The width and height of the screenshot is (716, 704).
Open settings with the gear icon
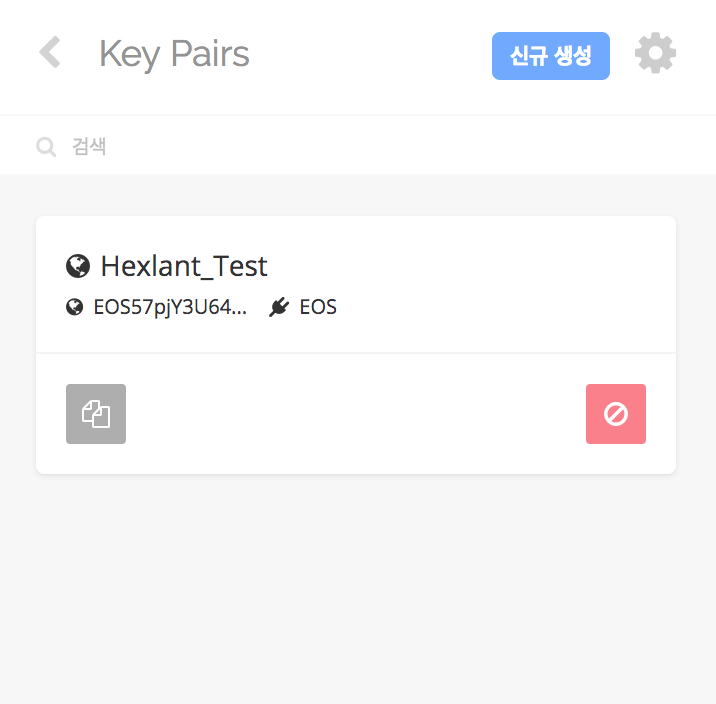[x=655, y=53]
